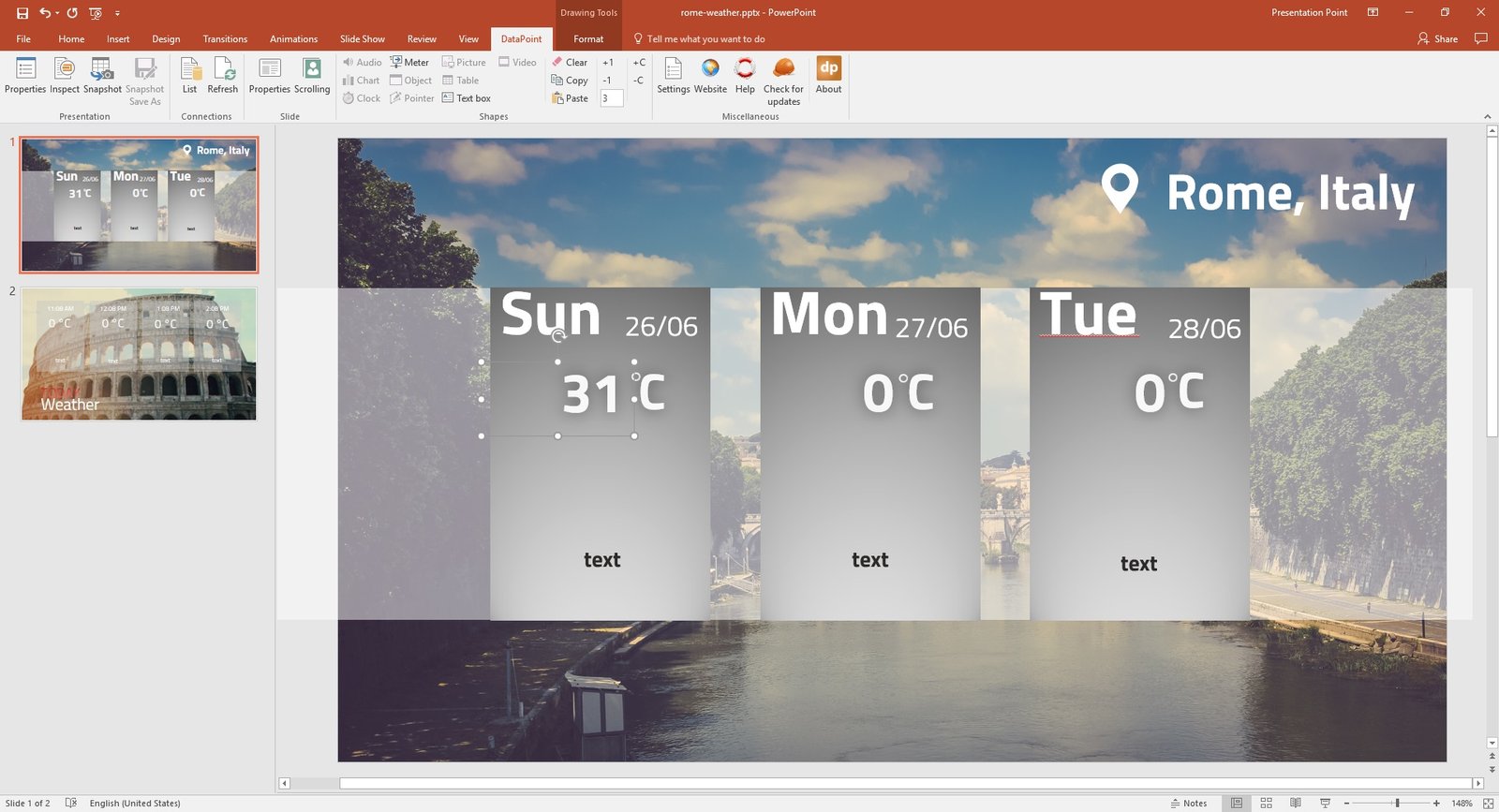The width and height of the screenshot is (1499, 812).
Task: Open Ribbon Display Options menu
Action: pos(1373,13)
